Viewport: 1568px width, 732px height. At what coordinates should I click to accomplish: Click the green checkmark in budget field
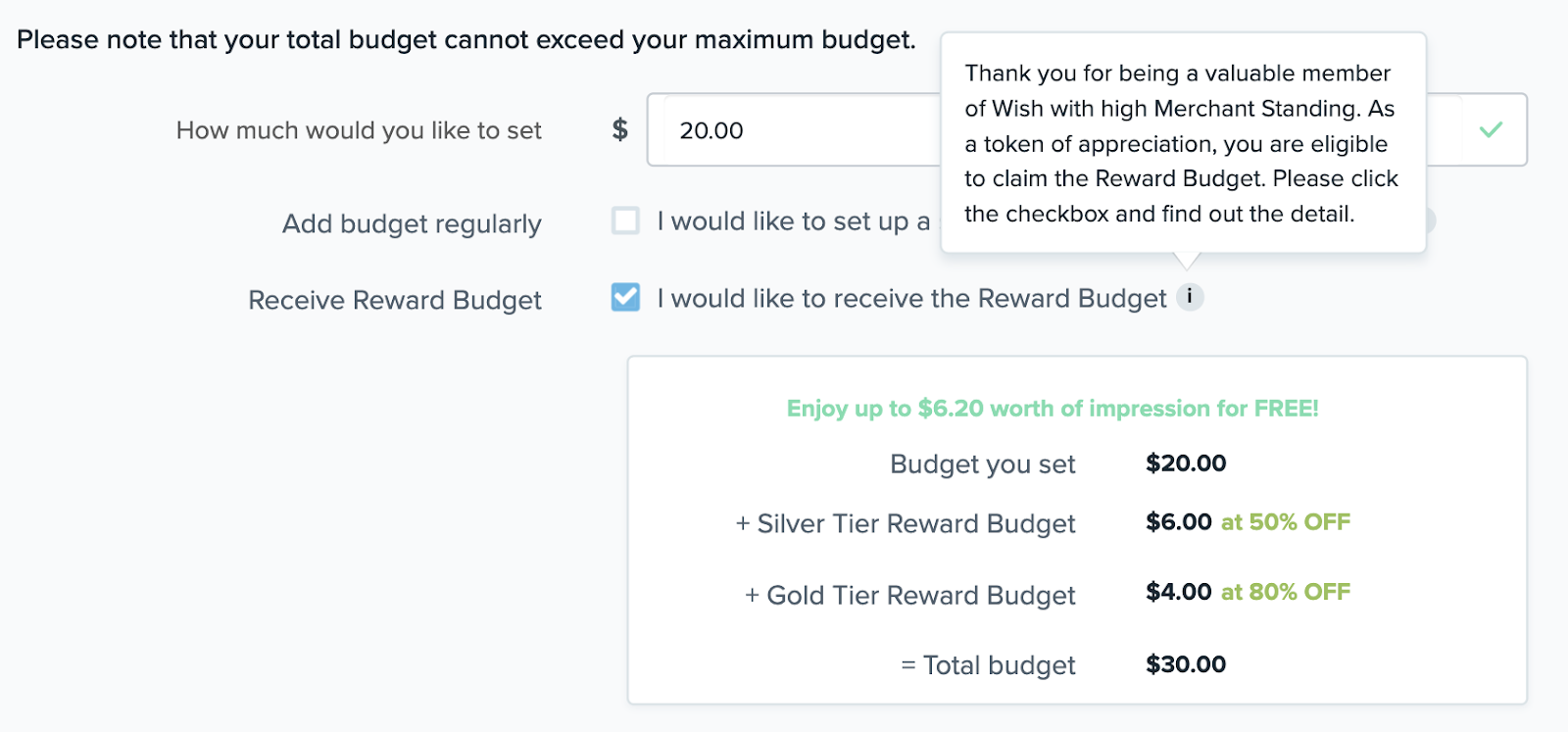click(1491, 129)
